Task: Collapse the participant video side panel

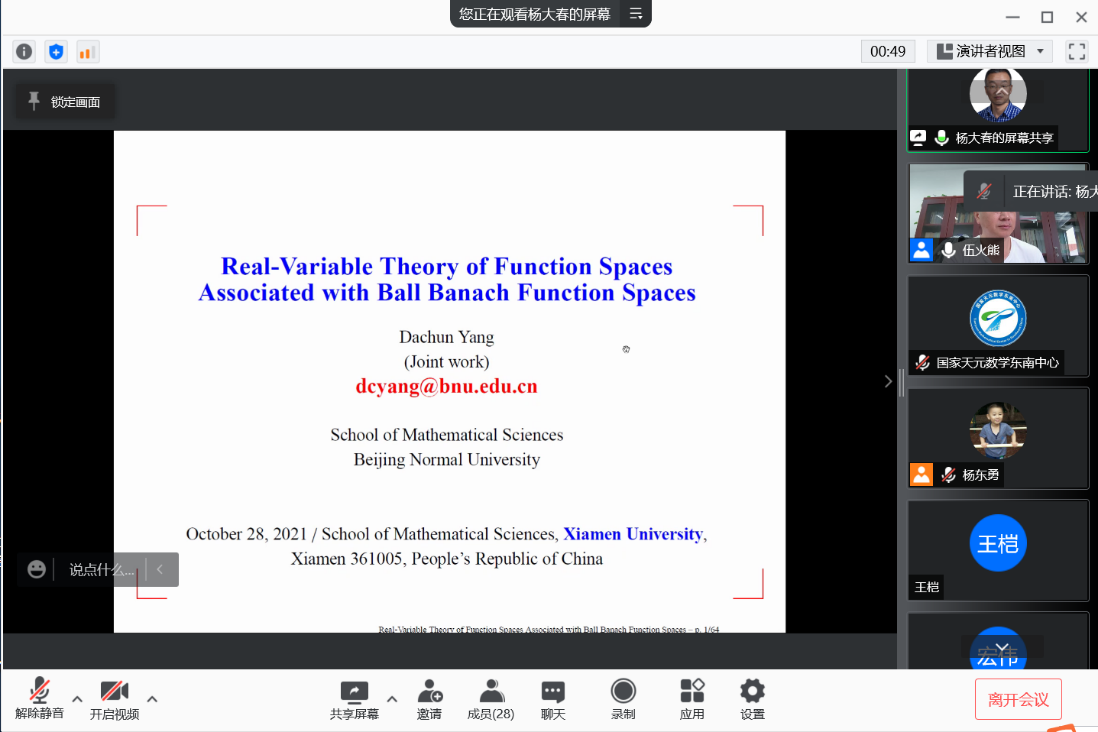Action: click(x=888, y=381)
